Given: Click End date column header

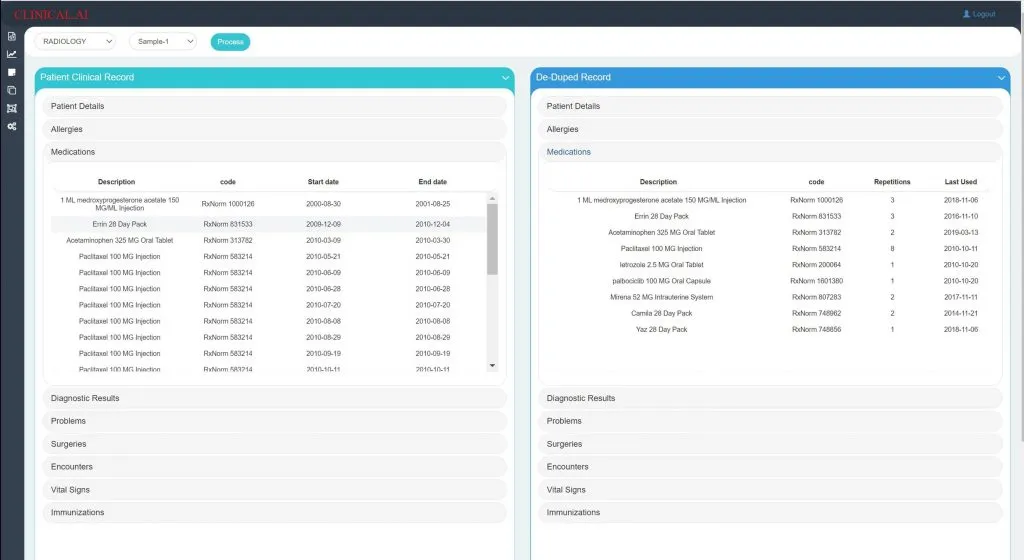Looking at the screenshot, I should pos(432,182).
